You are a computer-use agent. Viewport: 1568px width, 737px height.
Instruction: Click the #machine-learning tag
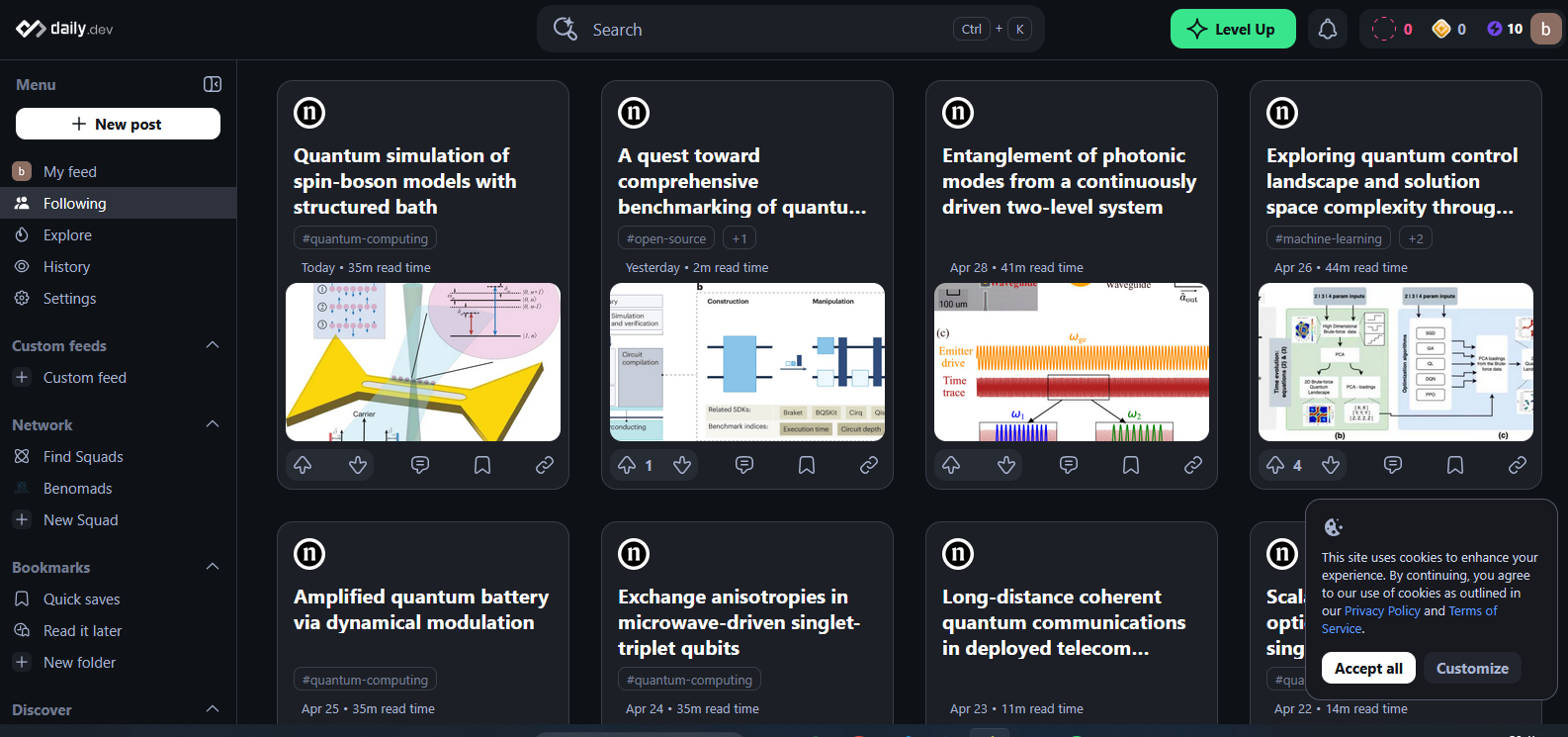1329,238
